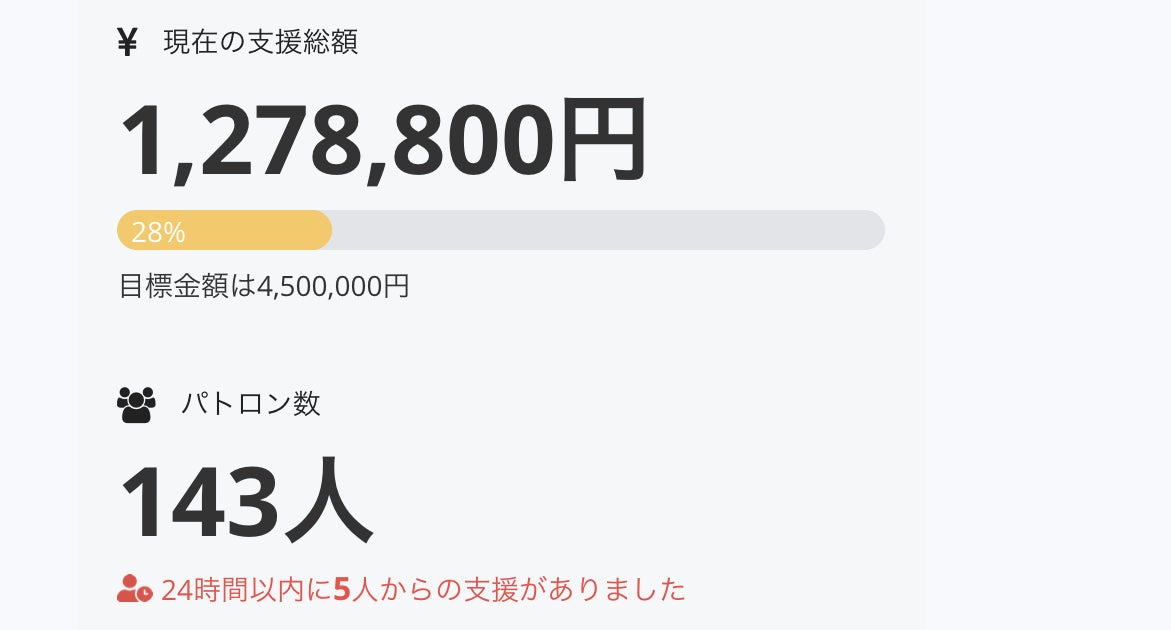Screen dimensions: 1171x630
Task: Click the large number 143
Action: click(199, 500)
